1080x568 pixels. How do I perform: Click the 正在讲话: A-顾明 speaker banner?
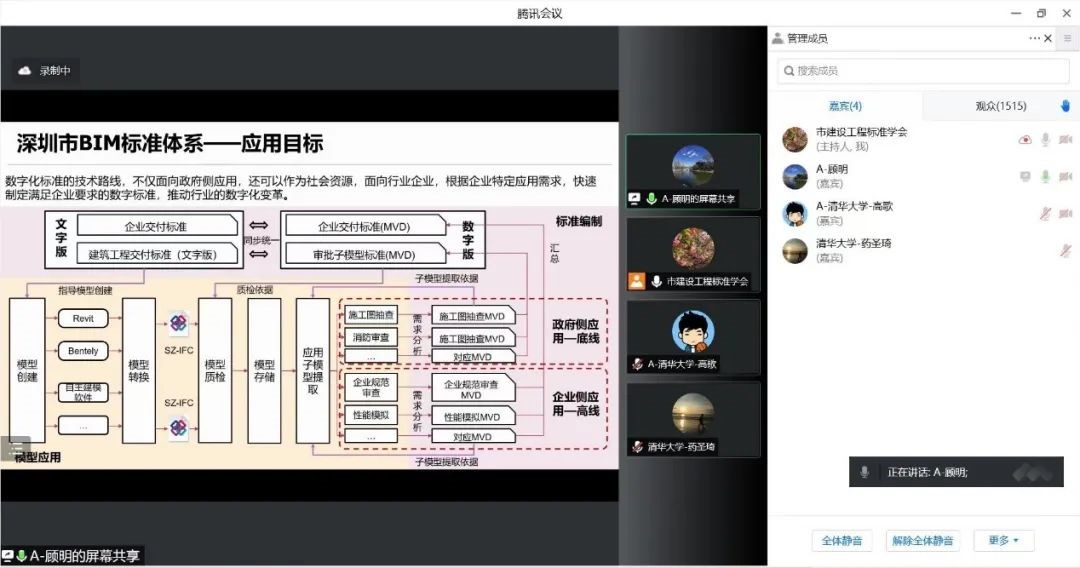coord(956,472)
